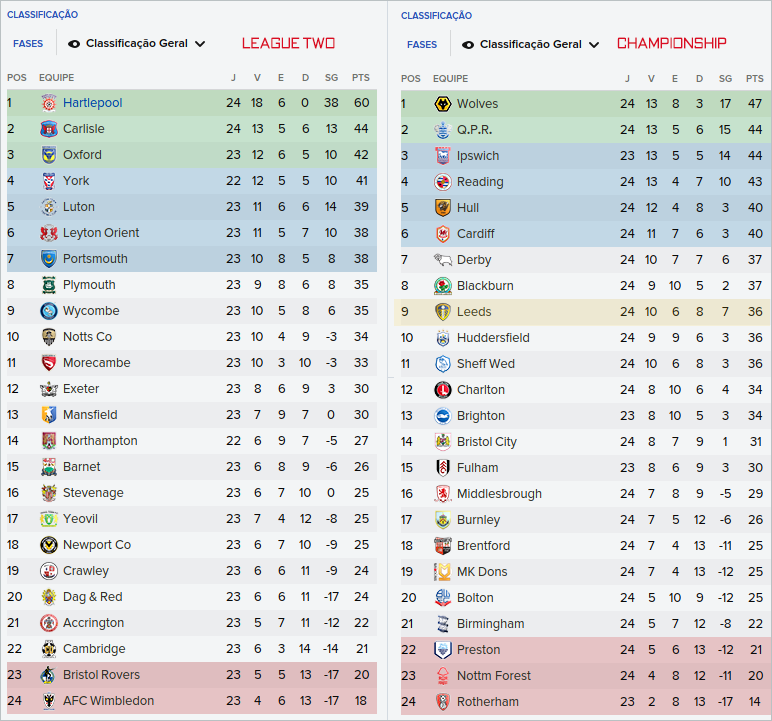This screenshot has width=772, height=721.
Task: Click the Newport Co club badge
Action: point(49,545)
